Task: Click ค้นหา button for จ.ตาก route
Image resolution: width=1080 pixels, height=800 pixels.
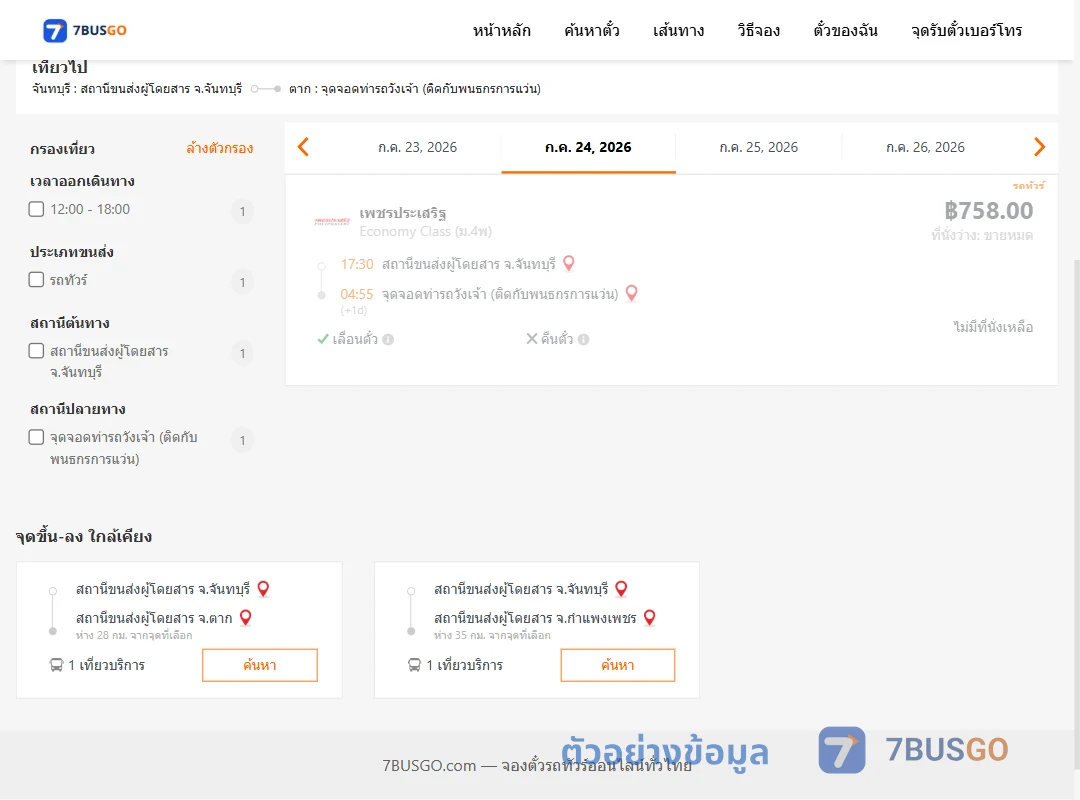Action: coord(260,665)
